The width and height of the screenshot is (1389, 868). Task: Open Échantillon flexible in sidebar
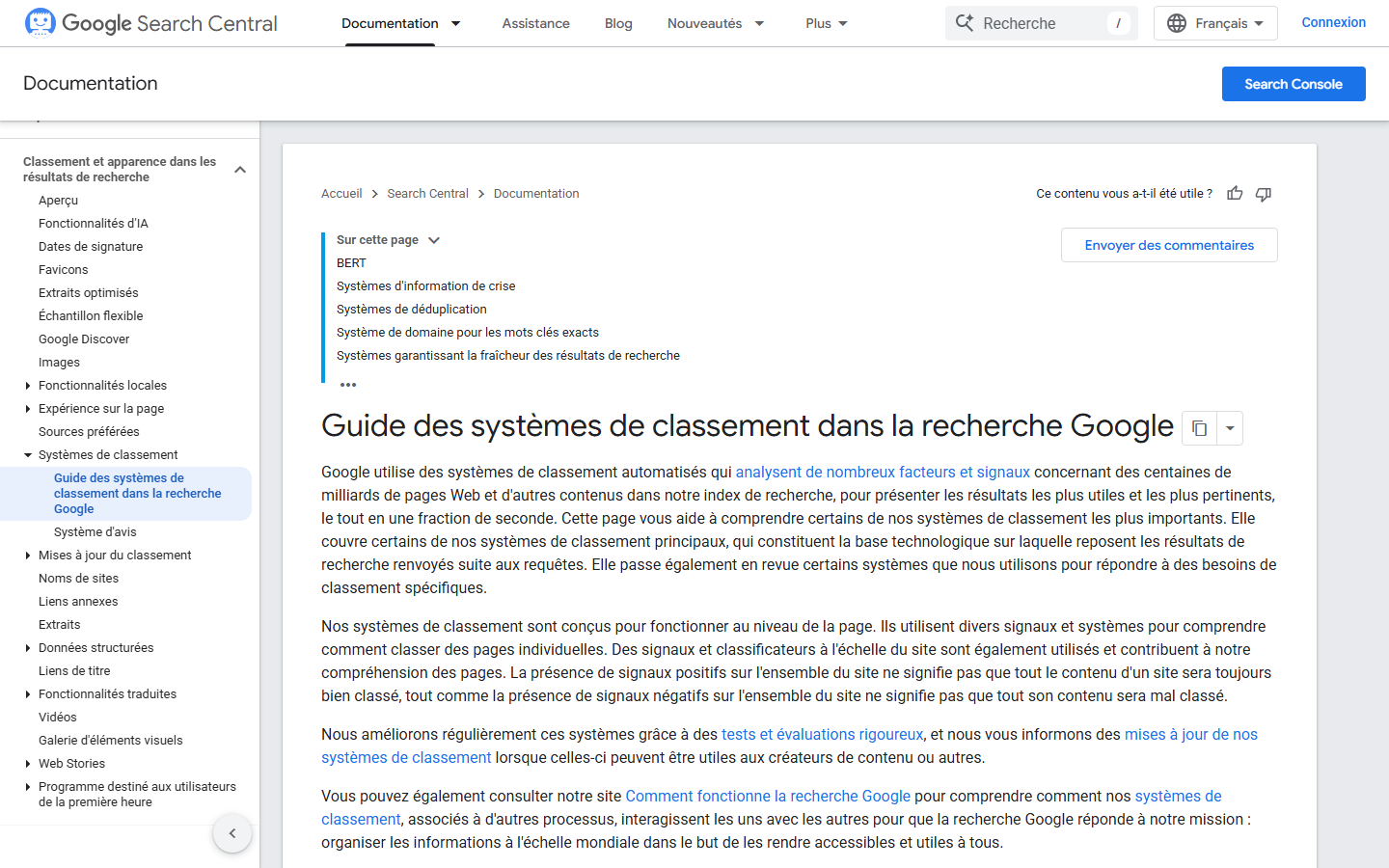coord(91,316)
